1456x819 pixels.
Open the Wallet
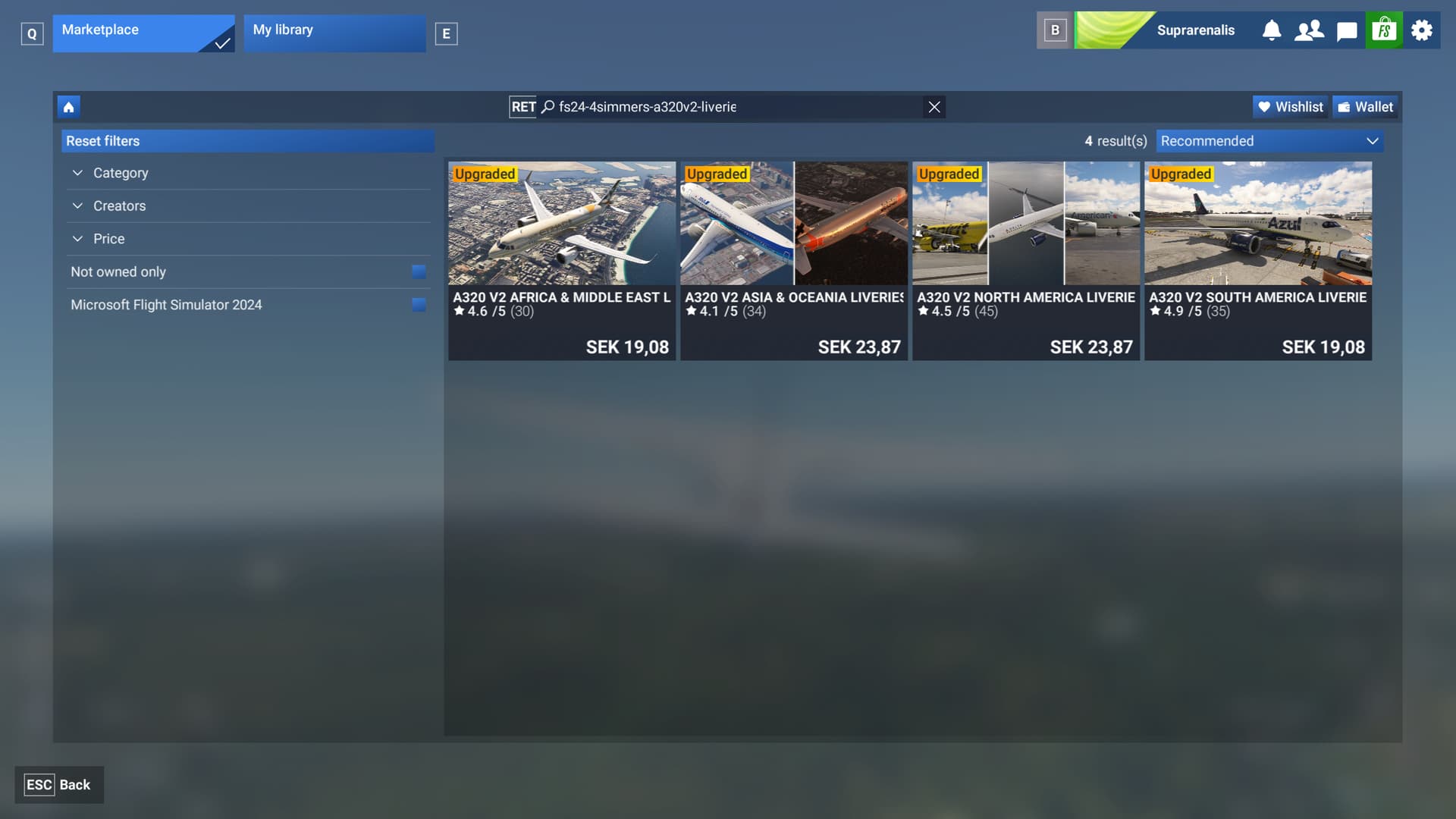pyautogui.click(x=1365, y=107)
